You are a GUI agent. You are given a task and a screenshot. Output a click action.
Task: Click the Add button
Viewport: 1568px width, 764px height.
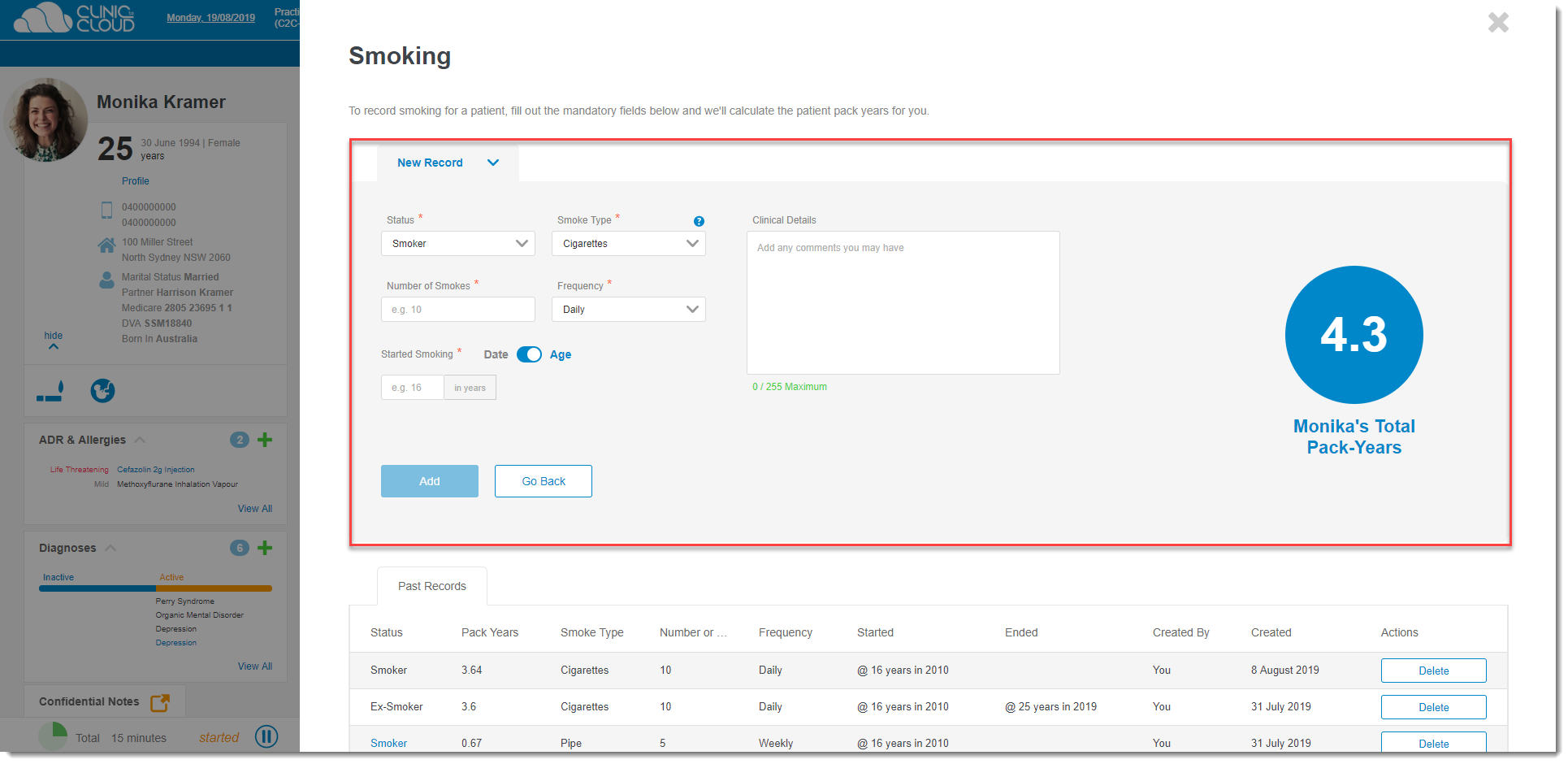[430, 481]
